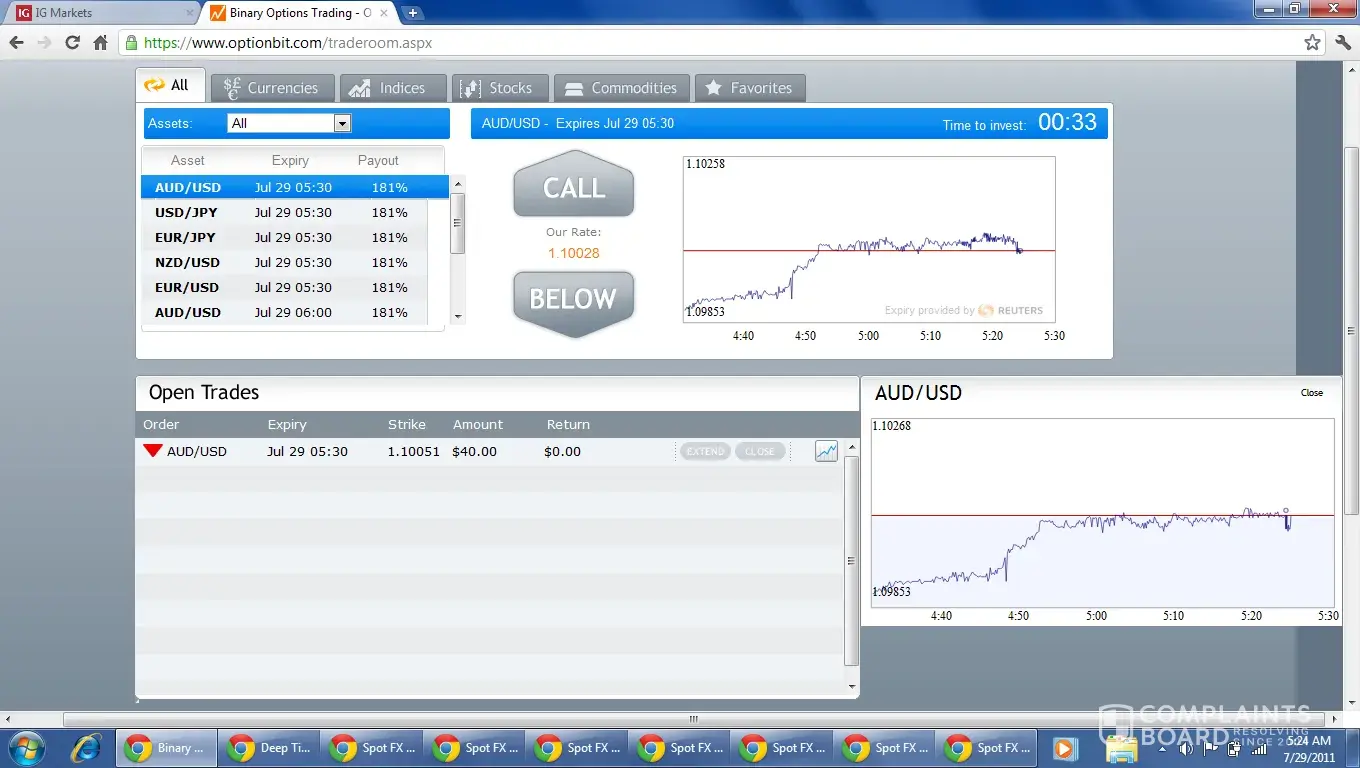Click the browser reload icon
The image size is (1360, 768).
click(72, 43)
